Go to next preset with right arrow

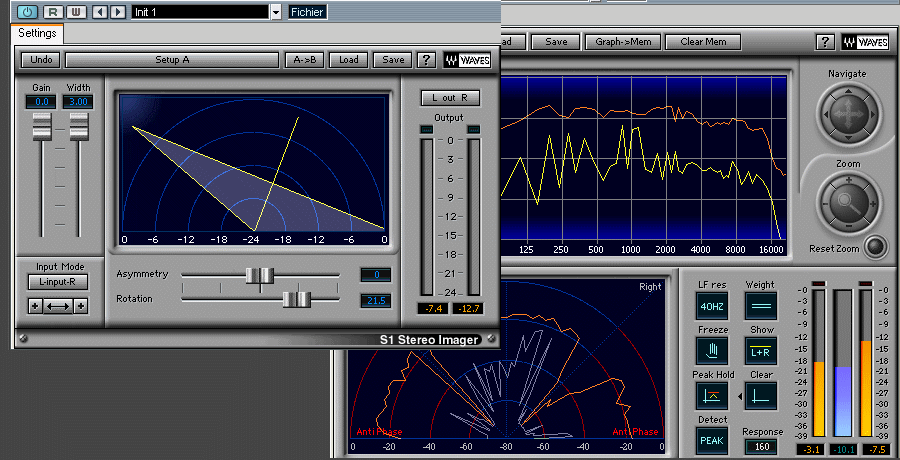tap(117, 11)
